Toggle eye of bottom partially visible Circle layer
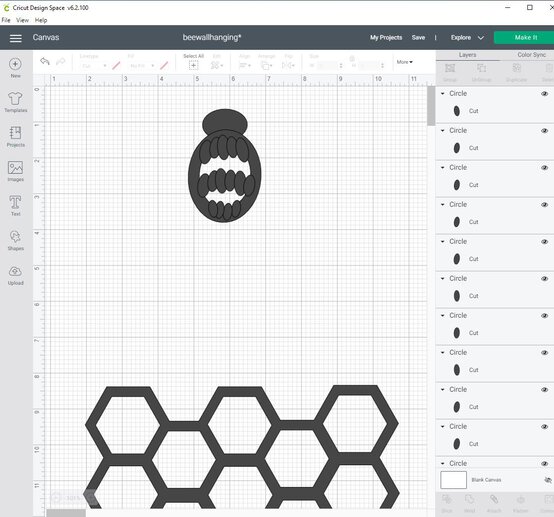Viewport: 554px width, 517px height. [x=544, y=464]
